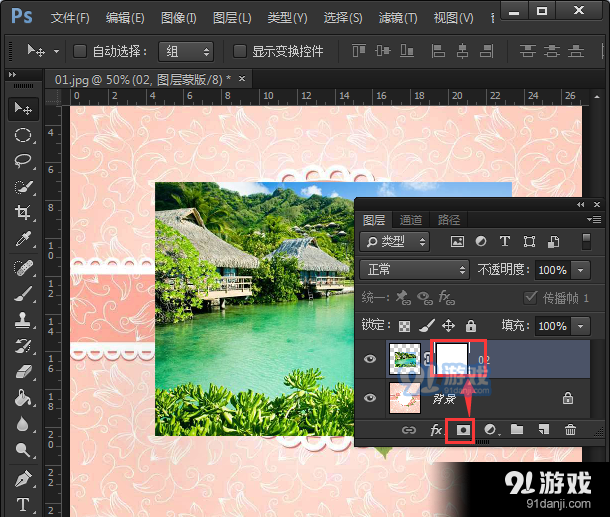Open 不透明度 slider arrow
Screen dimensions: 610x517
(580, 270)
